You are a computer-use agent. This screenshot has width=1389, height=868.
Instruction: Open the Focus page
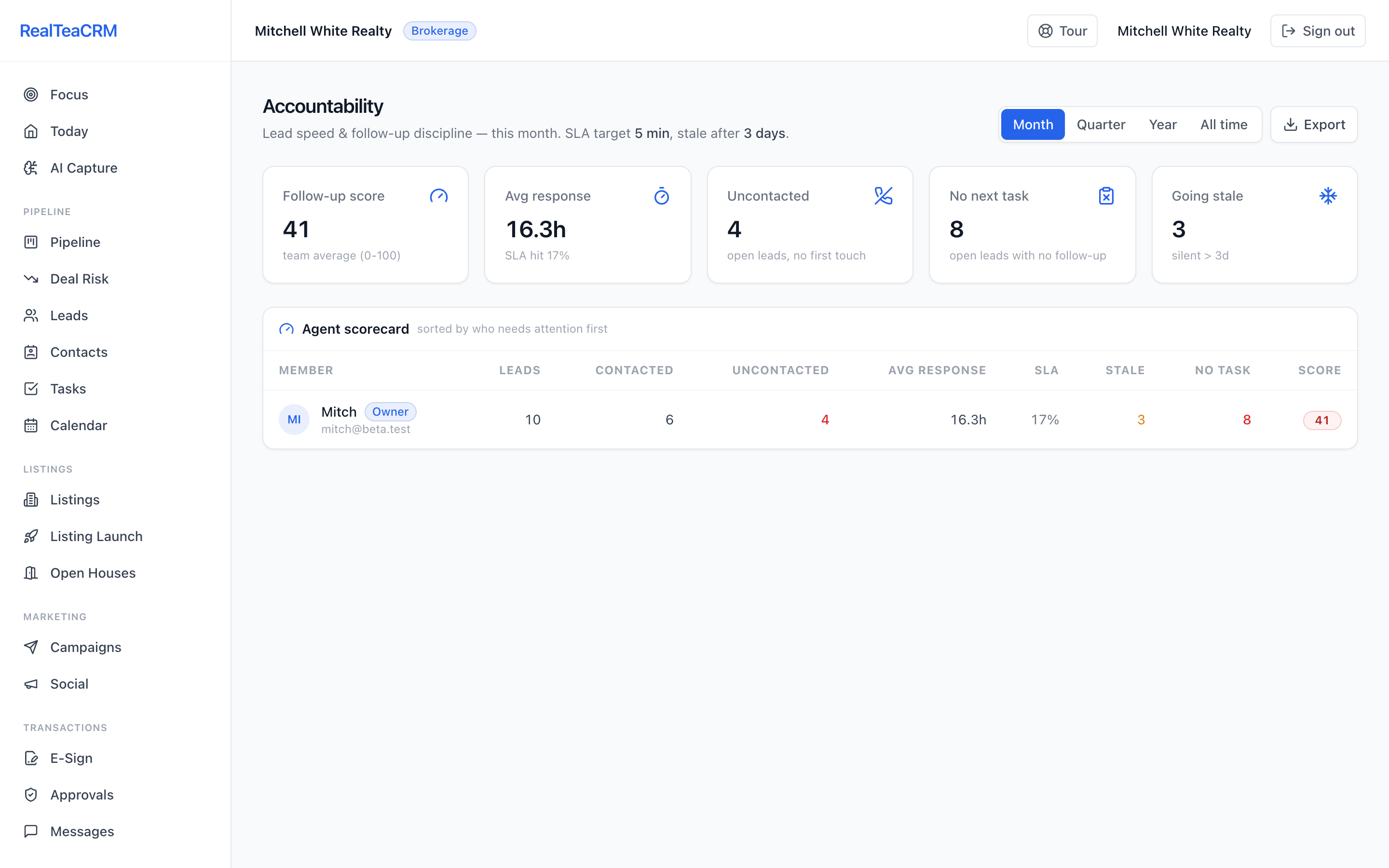click(115, 95)
